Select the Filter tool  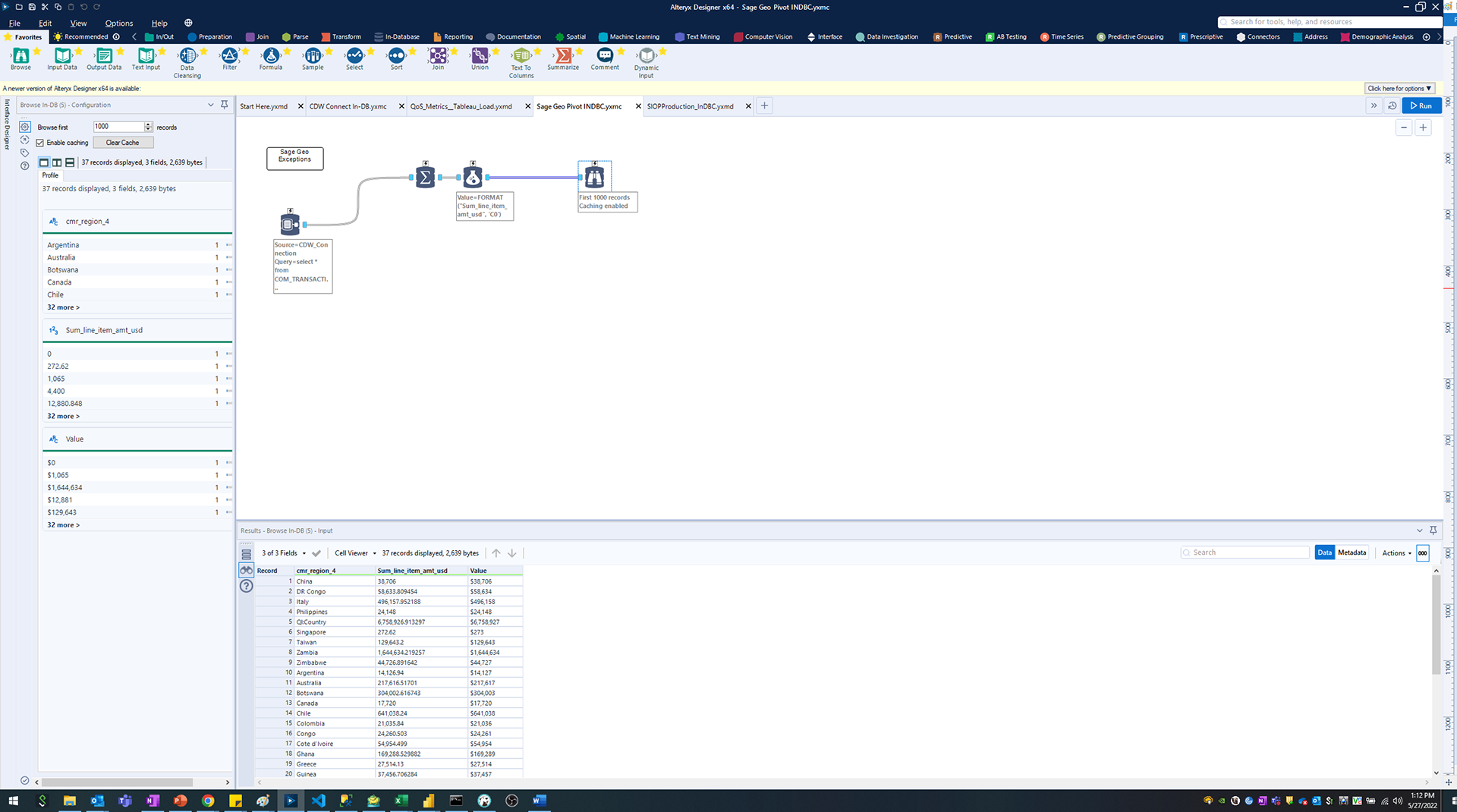point(229,59)
